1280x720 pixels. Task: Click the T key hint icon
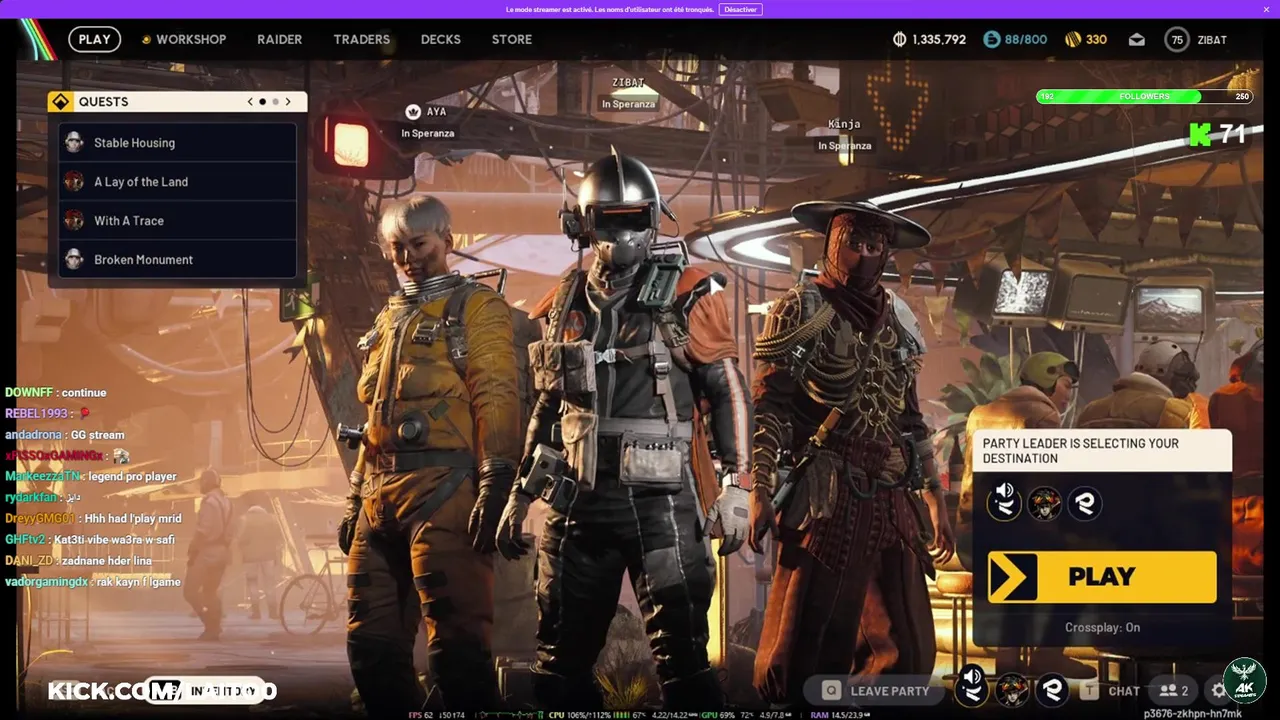coord(1089,690)
